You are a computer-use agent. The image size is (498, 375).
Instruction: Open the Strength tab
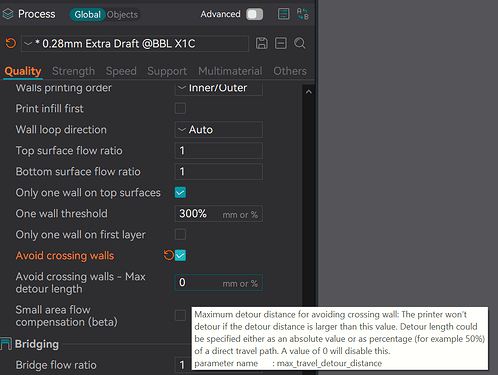pyautogui.click(x=73, y=71)
